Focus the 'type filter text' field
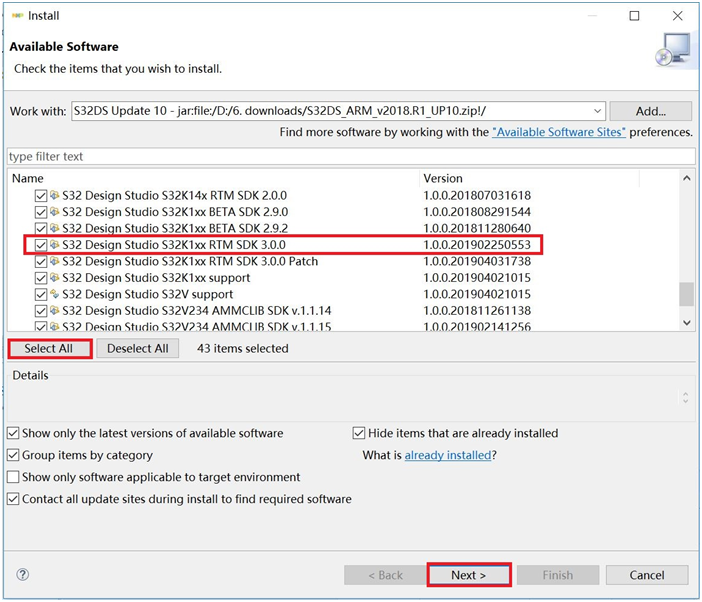Viewport: 702px width, 602px height. point(350,156)
